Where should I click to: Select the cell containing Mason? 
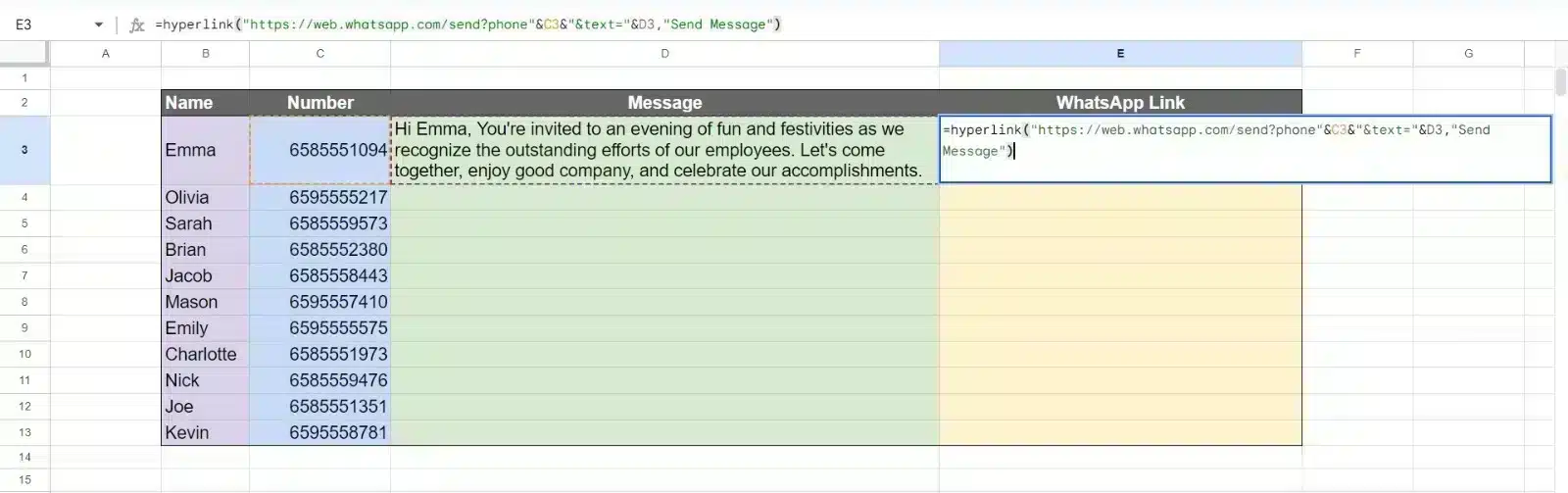pos(206,302)
